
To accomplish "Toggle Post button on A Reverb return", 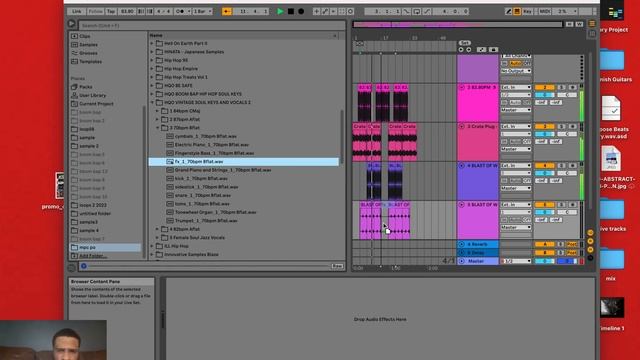I will tap(572, 244).
